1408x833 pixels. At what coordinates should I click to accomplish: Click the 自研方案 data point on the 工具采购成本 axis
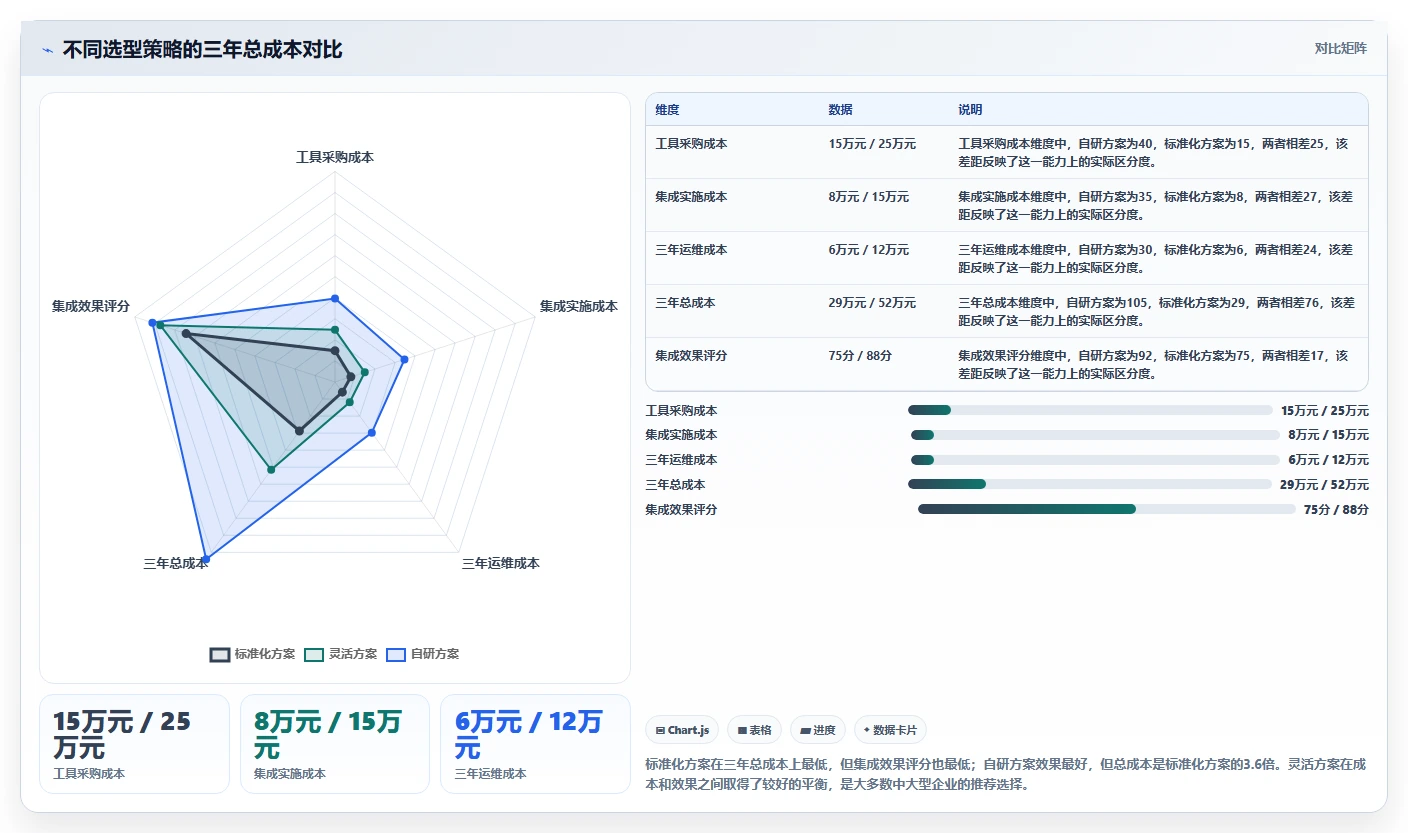[x=335, y=298]
